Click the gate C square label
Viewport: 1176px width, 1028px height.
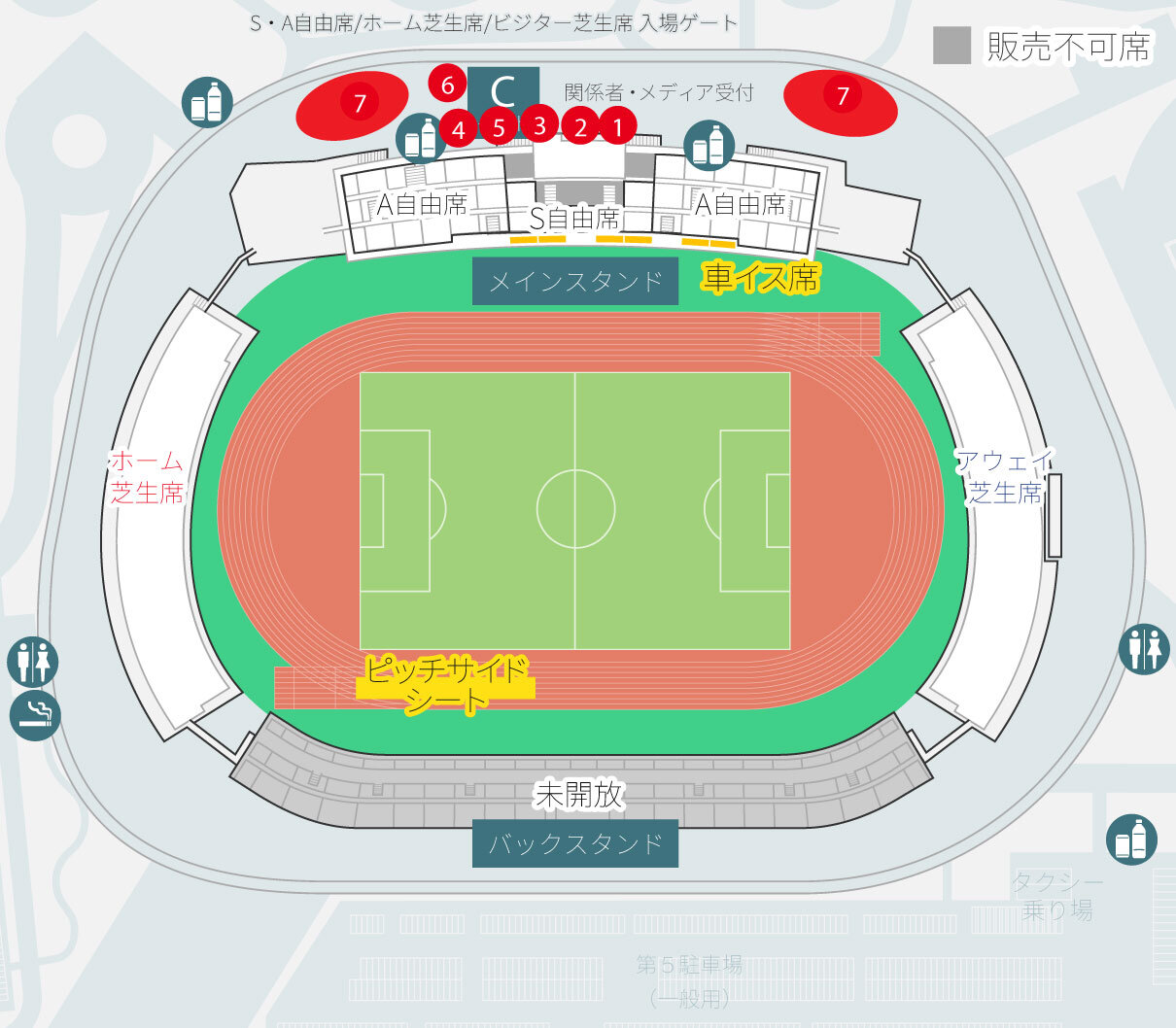point(502,92)
